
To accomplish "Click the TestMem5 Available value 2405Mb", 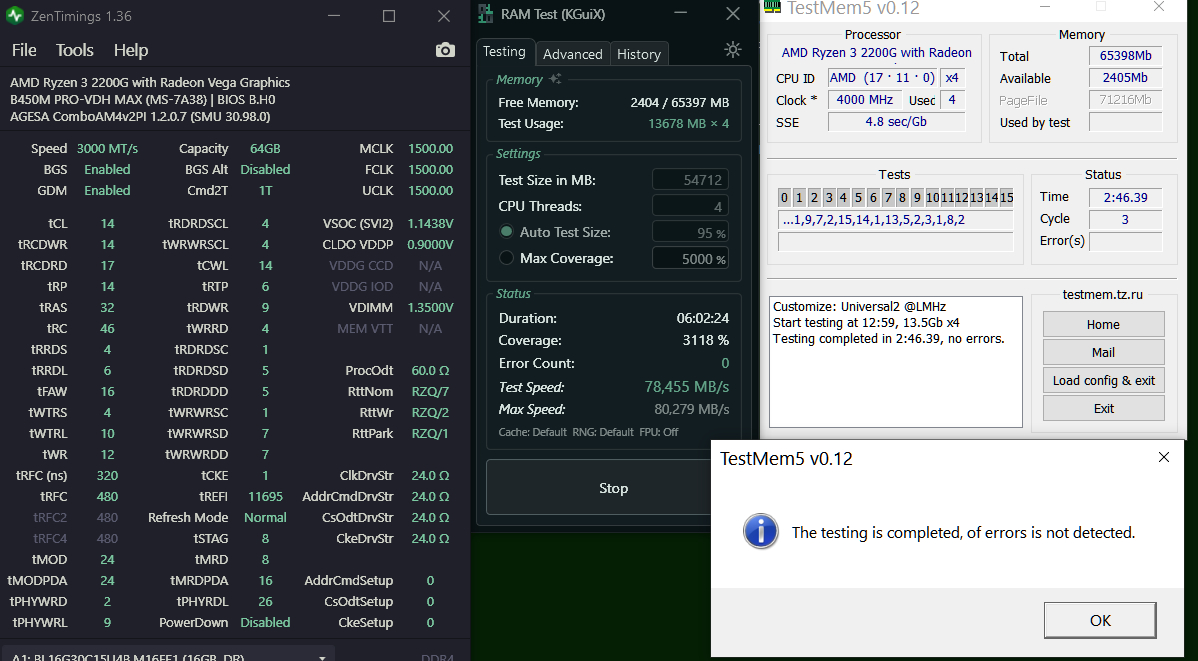I will click(1125, 78).
